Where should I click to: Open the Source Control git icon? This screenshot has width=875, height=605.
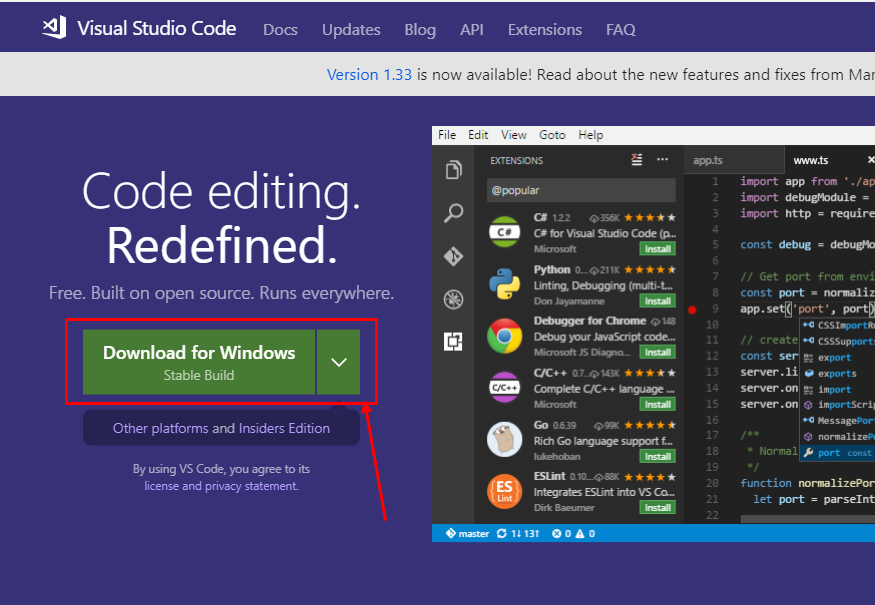click(x=453, y=256)
